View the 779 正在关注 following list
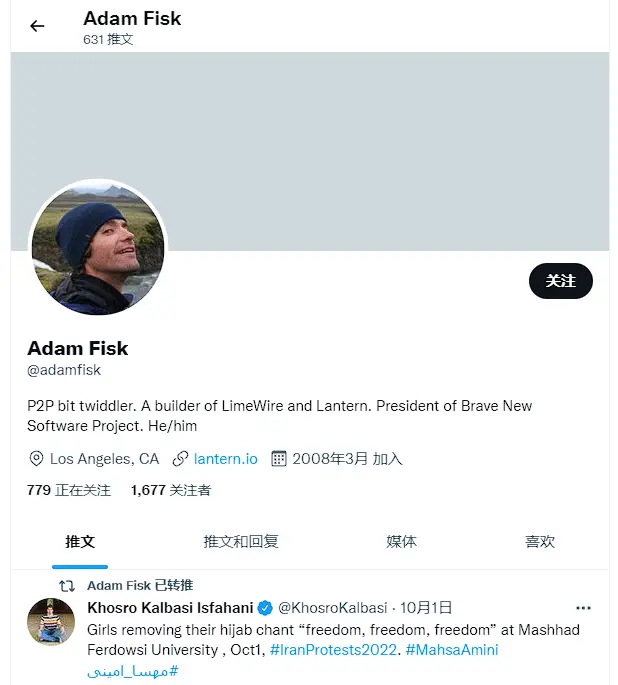The height and width of the screenshot is (685, 618). (69, 490)
